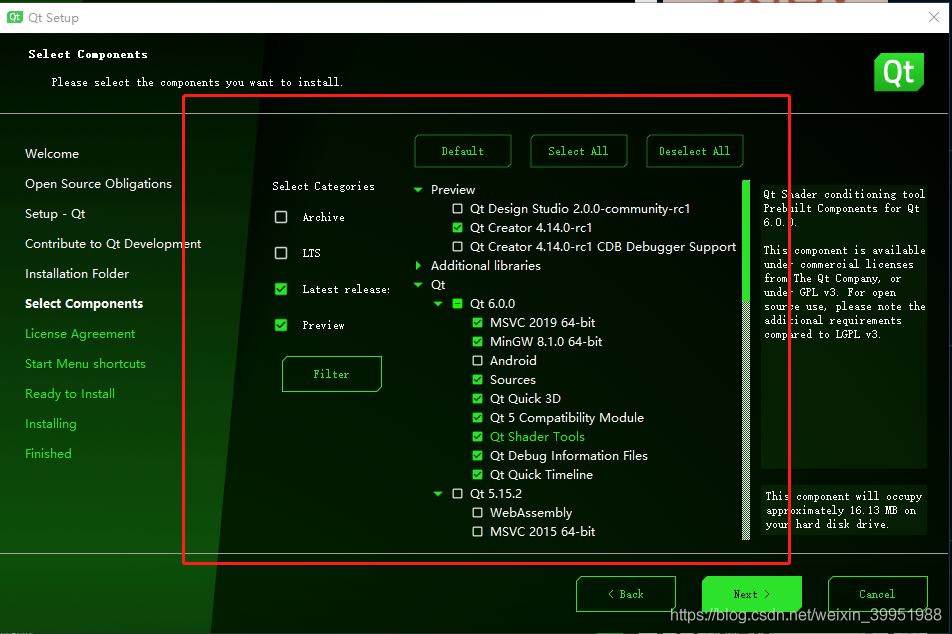Image resolution: width=952 pixels, height=634 pixels.
Task: Click the Select Components step
Action: click(84, 304)
